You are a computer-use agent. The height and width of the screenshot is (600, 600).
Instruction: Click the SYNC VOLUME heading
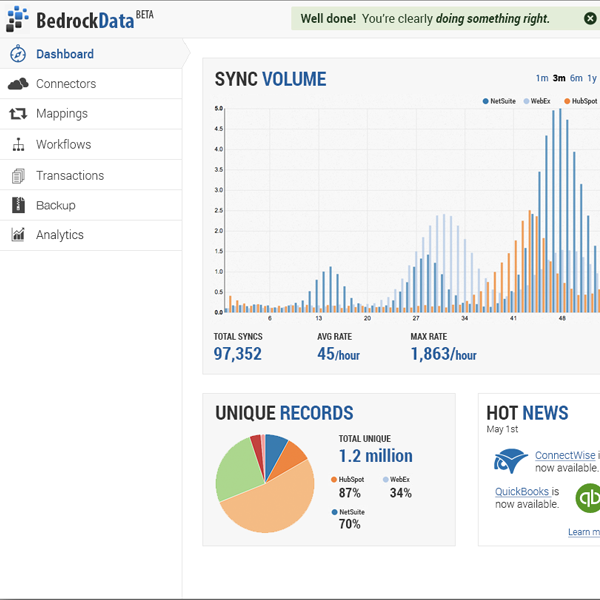[x=270, y=79]
